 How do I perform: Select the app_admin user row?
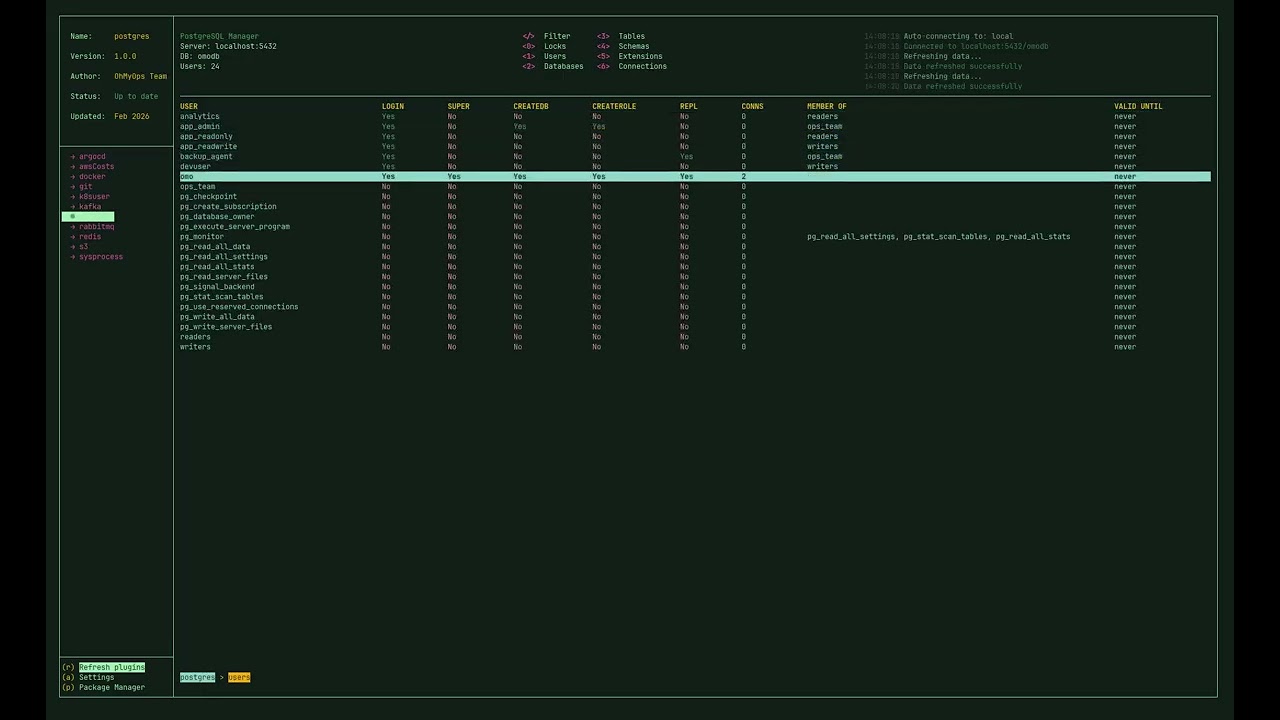pos(695,127)
